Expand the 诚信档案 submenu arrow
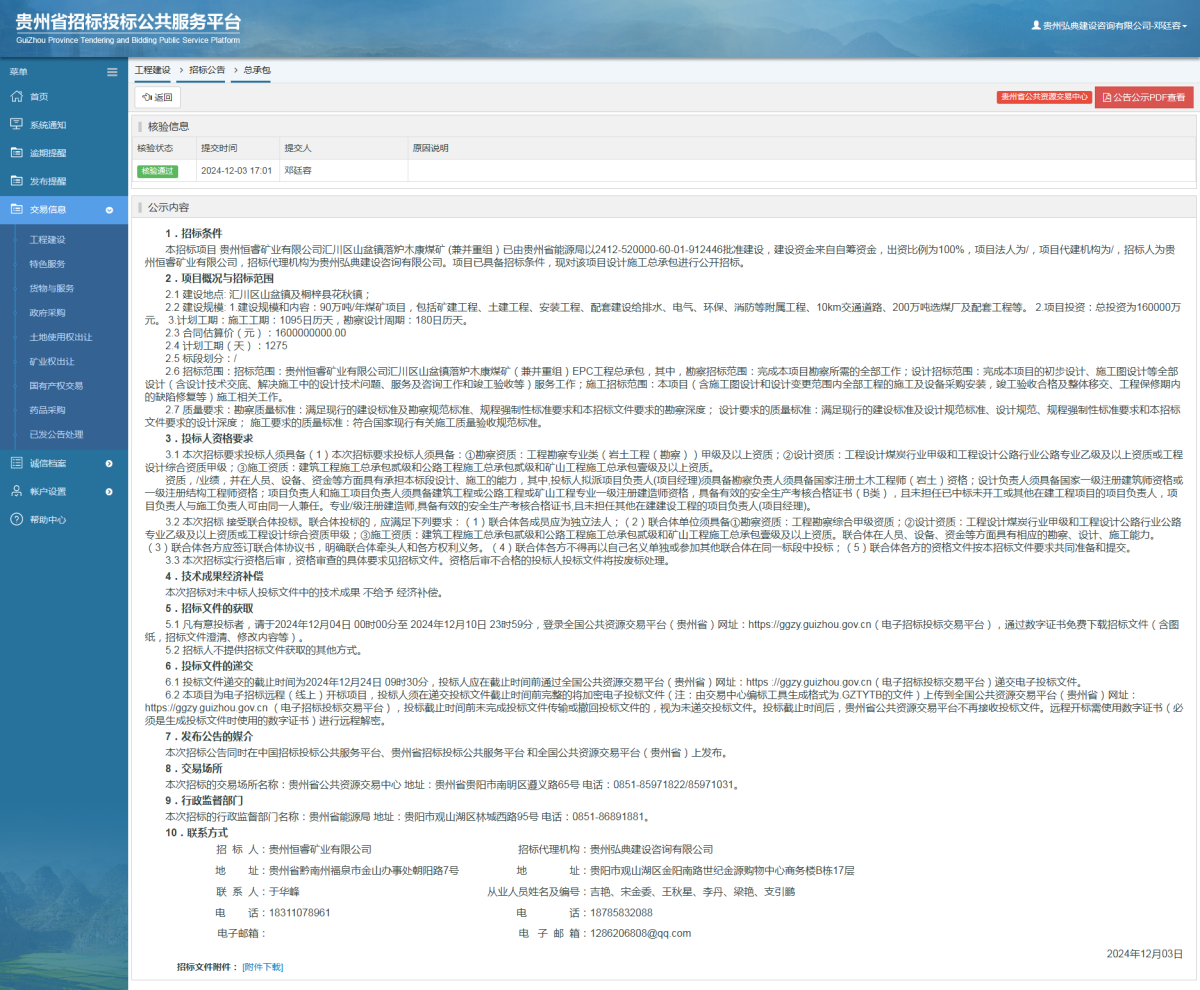Screen dimensions: 1200x990 [109, 463]
